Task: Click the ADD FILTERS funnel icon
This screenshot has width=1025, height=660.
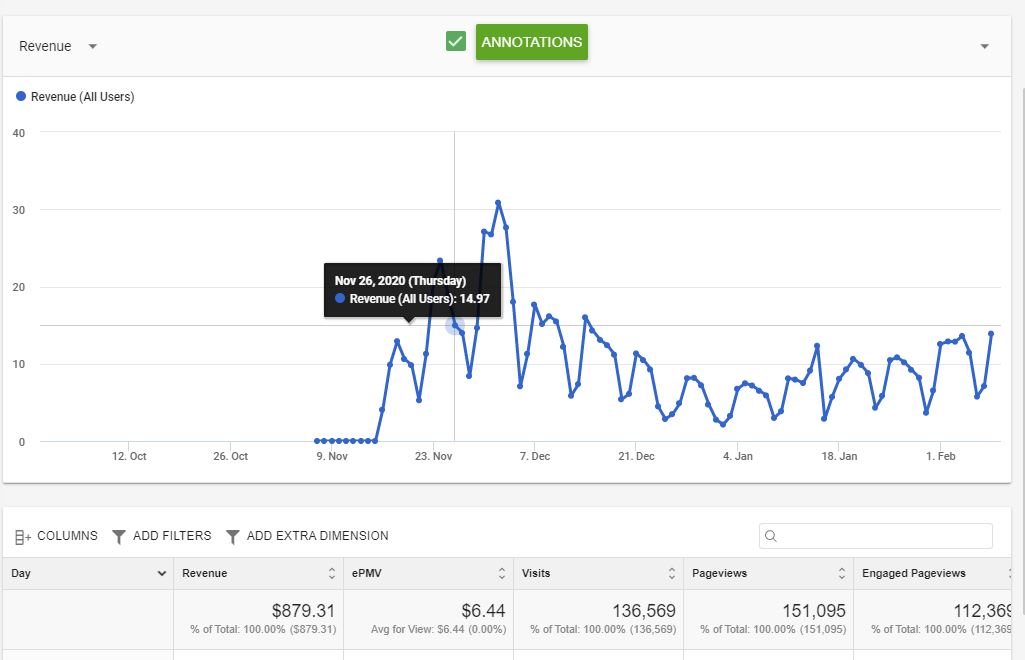Action: [119, 536]
